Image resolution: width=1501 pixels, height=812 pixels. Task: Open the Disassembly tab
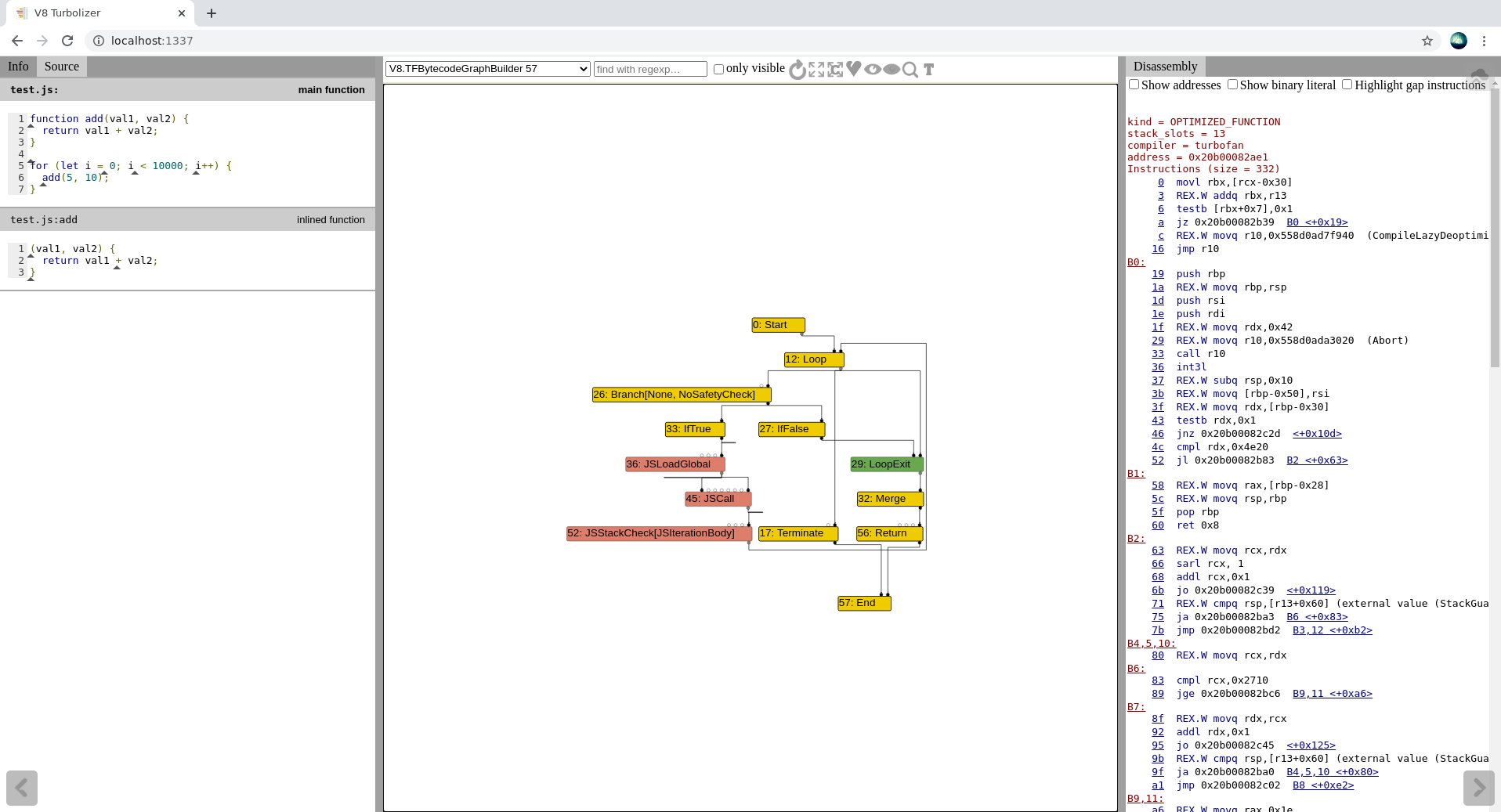(1165, 67)
